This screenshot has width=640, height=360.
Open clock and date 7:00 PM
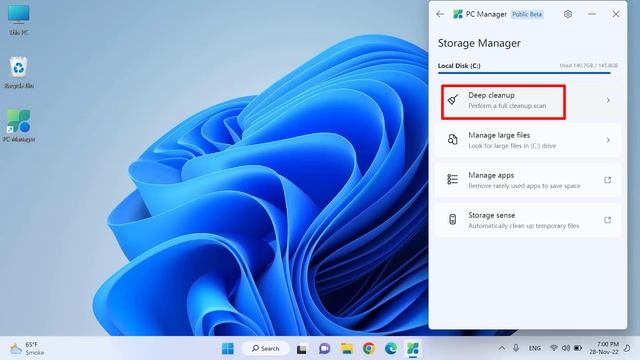604,348
